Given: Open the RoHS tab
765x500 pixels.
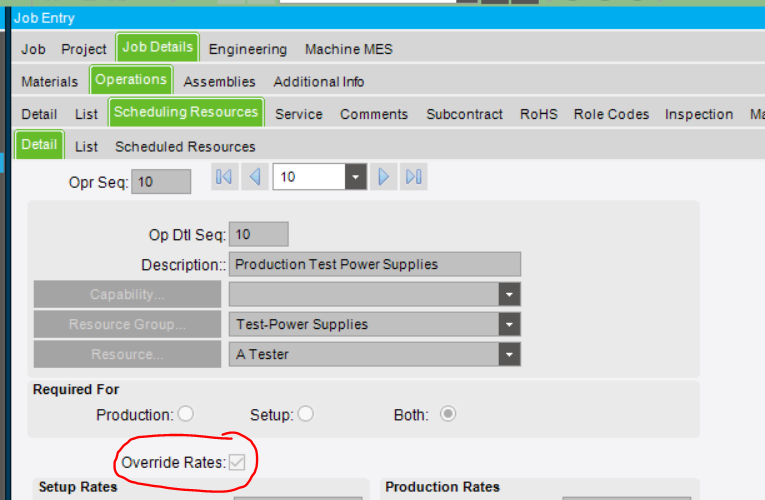Looking at the screenshot, I should 539,114.
